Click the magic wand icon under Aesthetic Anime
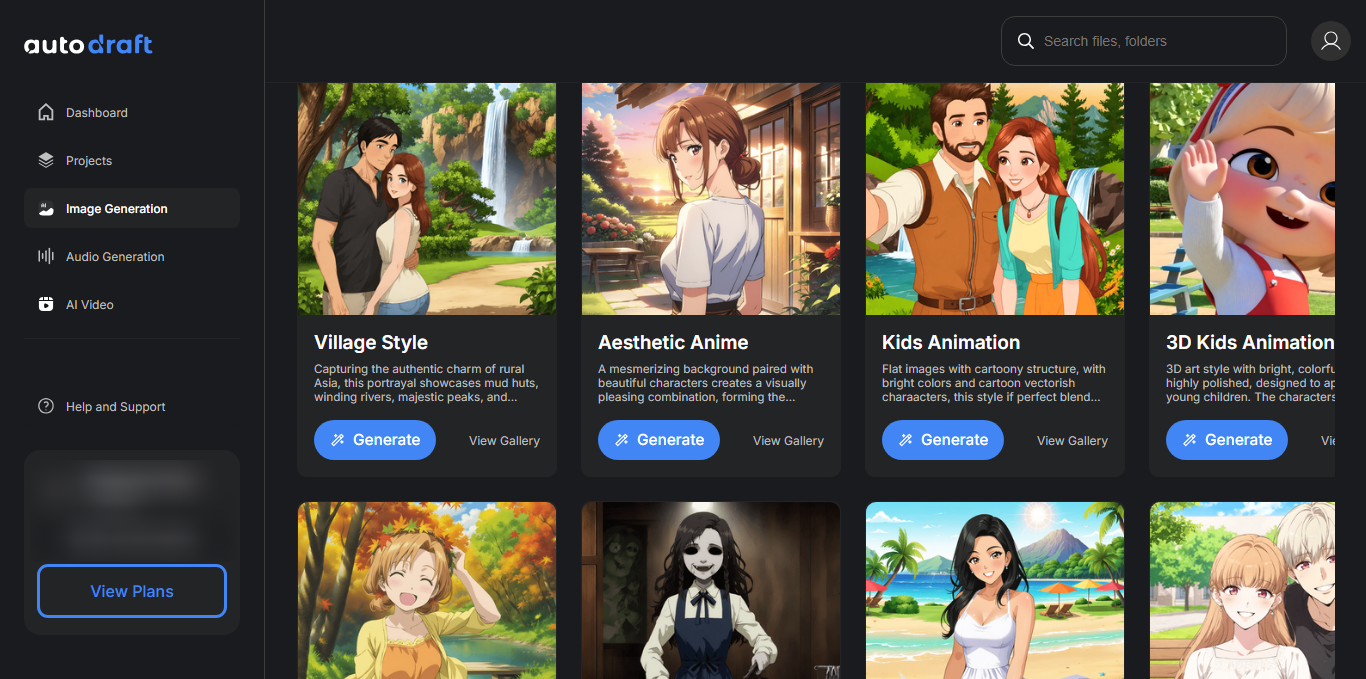The height and width of the screenshot is (679, 1366). (622, 440)
